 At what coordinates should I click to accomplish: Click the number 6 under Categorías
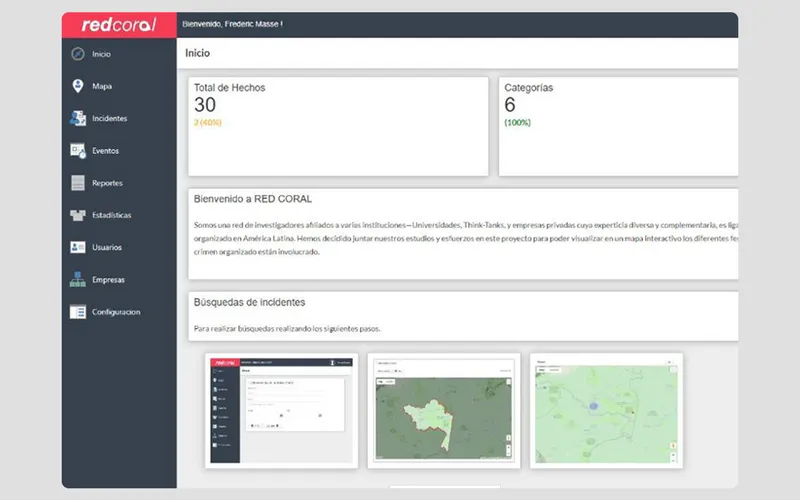510,105
